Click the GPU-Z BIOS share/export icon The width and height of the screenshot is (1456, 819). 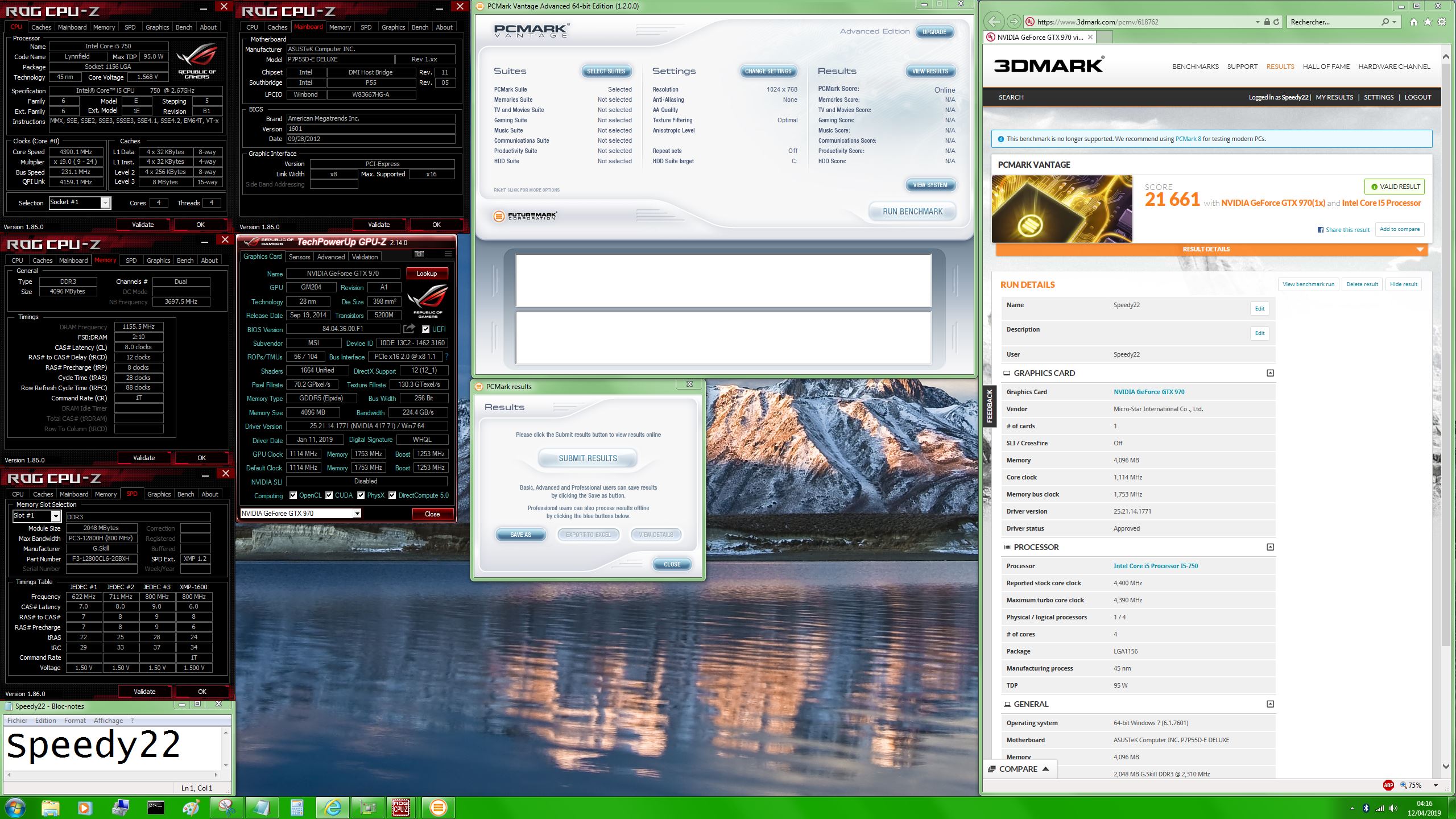[x=409, y=329]
